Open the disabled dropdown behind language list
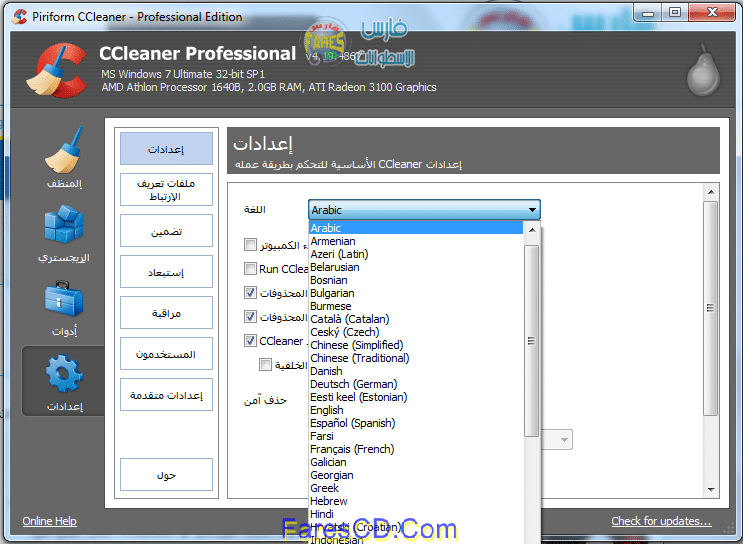The width and height of the screenshot is (743, 544). [556, 439]
